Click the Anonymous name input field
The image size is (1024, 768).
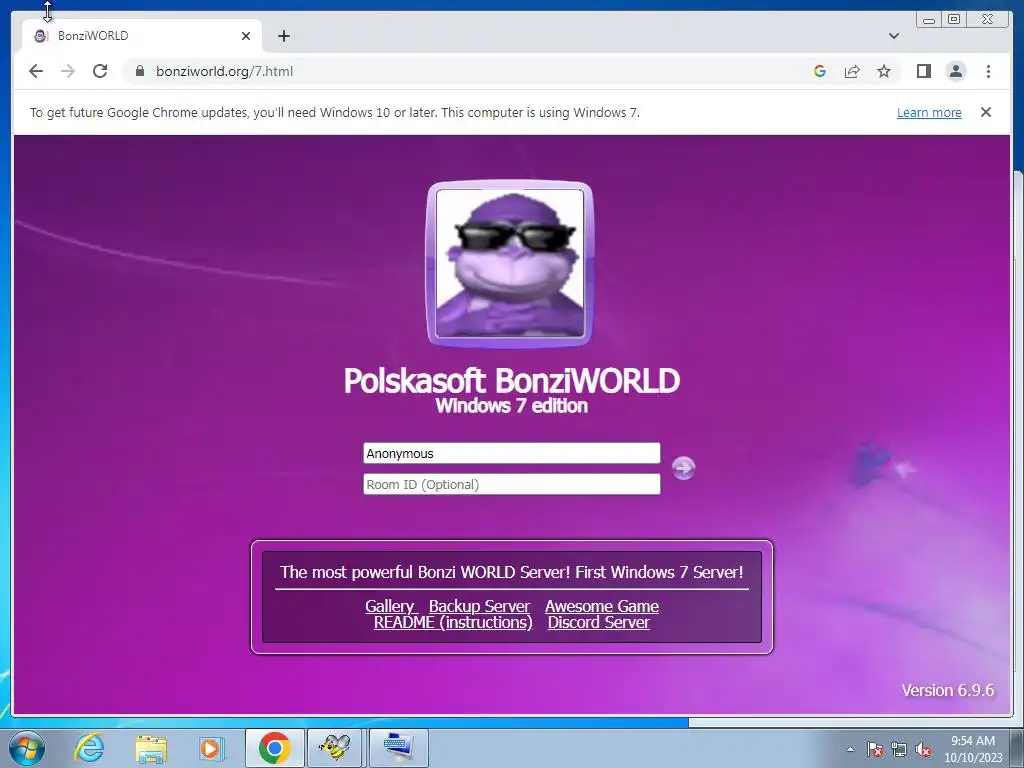tap(511, 453)
